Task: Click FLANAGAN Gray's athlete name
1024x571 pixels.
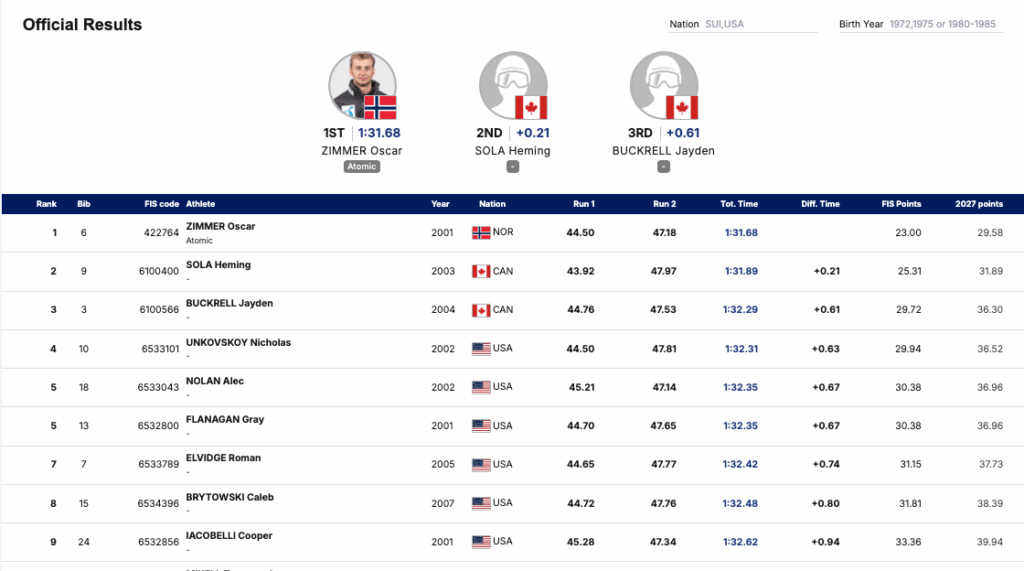Action: point(225,420)
